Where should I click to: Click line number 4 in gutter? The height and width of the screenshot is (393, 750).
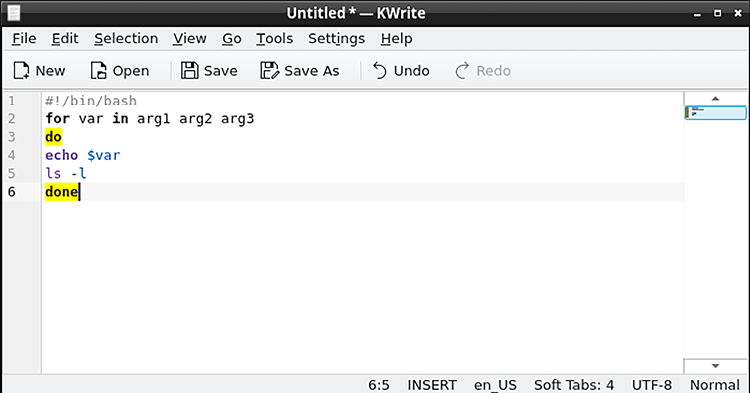click(x=11, y=155)
